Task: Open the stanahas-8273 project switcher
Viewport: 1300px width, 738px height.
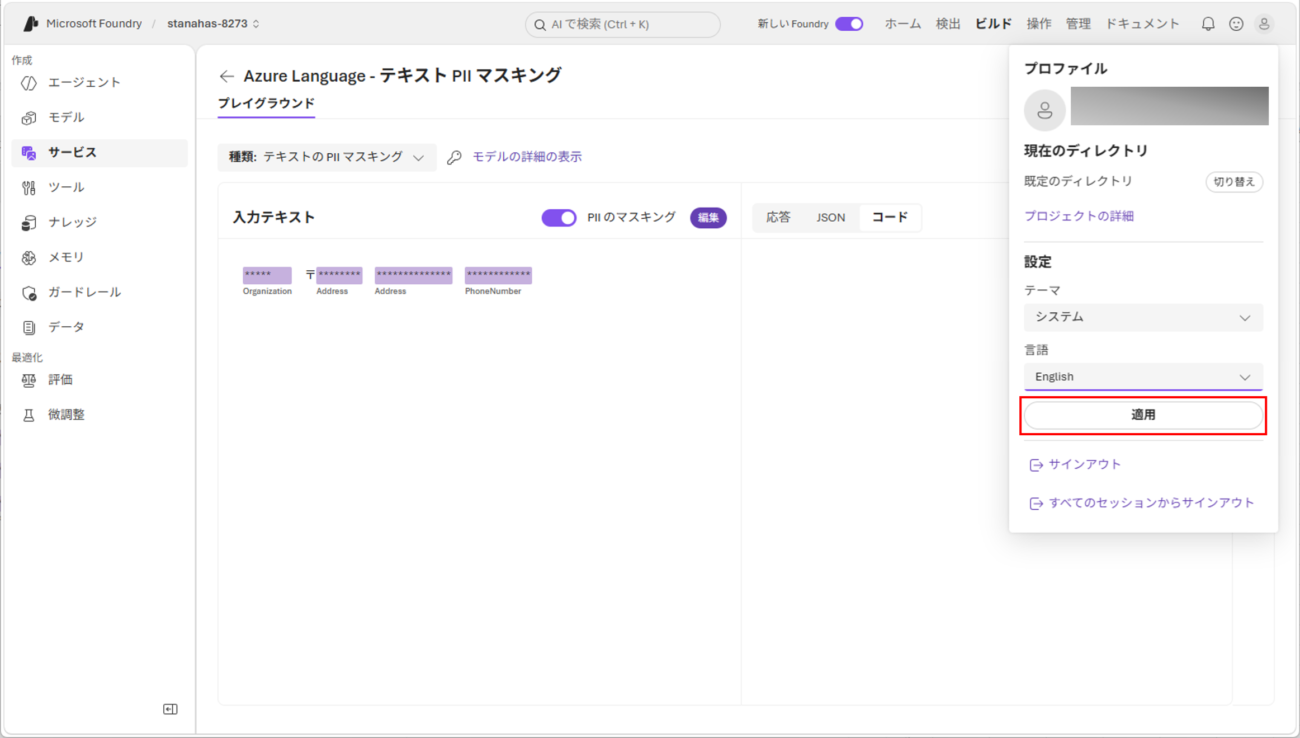Action: click(213, 24)
